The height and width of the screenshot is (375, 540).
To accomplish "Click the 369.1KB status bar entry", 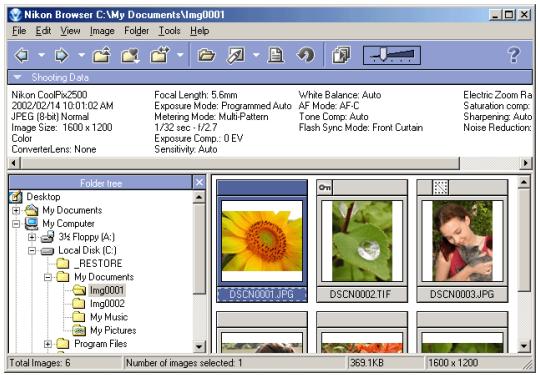I will click(366, 363).
